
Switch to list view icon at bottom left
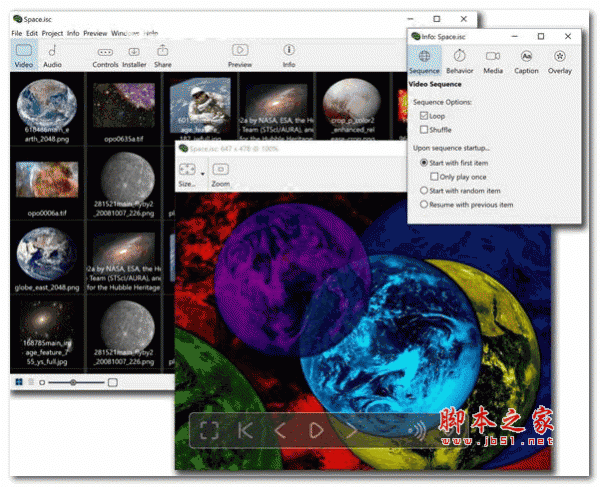(x=31, y=382)
